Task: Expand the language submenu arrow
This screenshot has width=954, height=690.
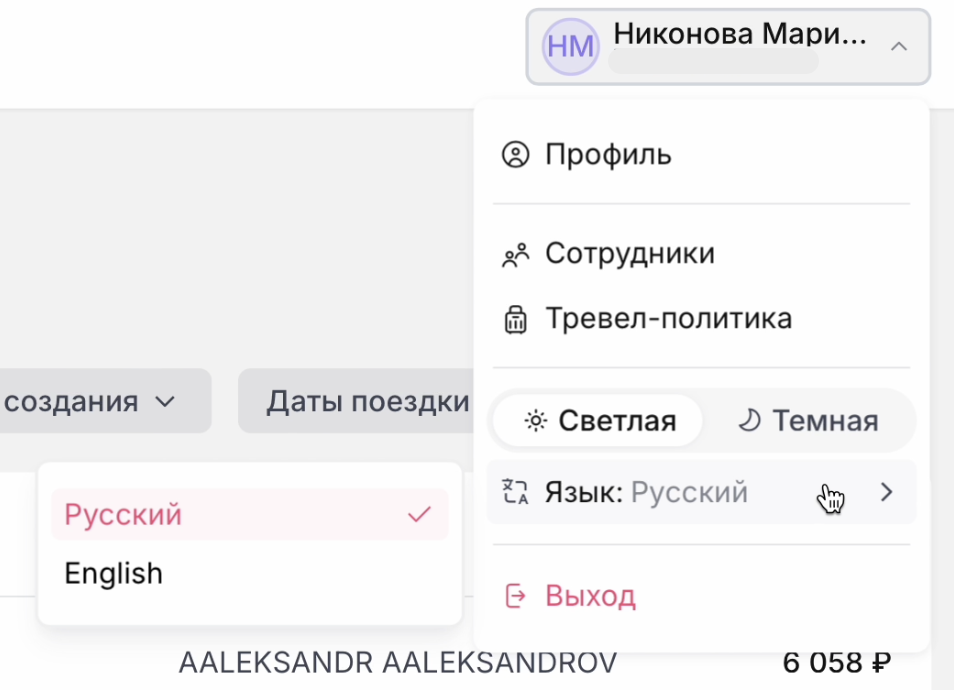Action: pos(886,492)
